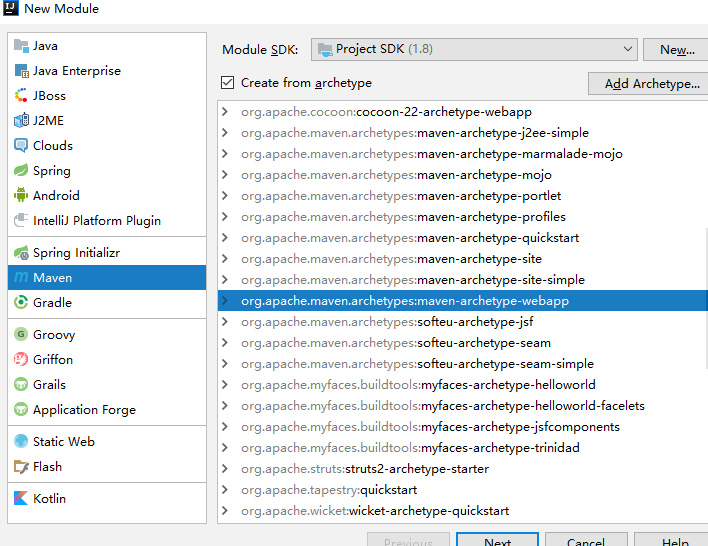Uncheck Create from archetype checkbox
This screenshot has width=708, height=546.
[x=228, y=83]
